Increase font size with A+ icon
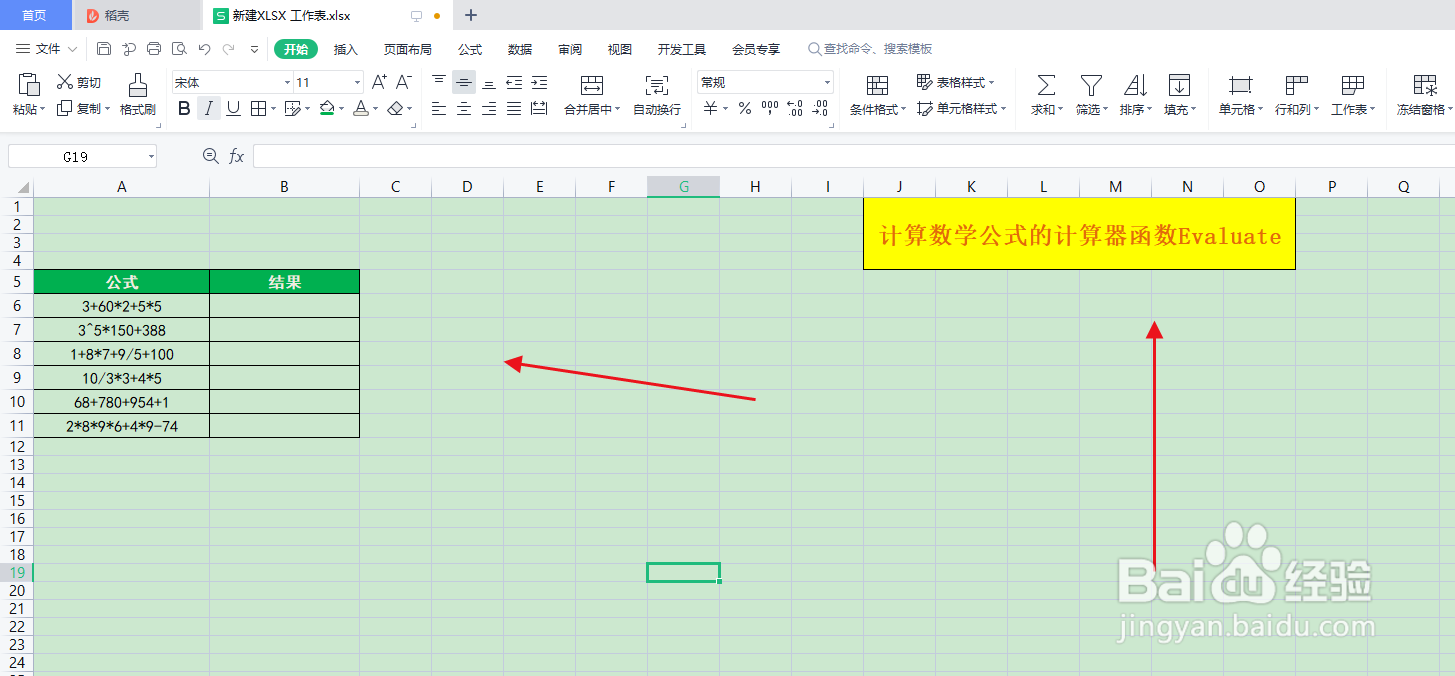 point(379,82)
